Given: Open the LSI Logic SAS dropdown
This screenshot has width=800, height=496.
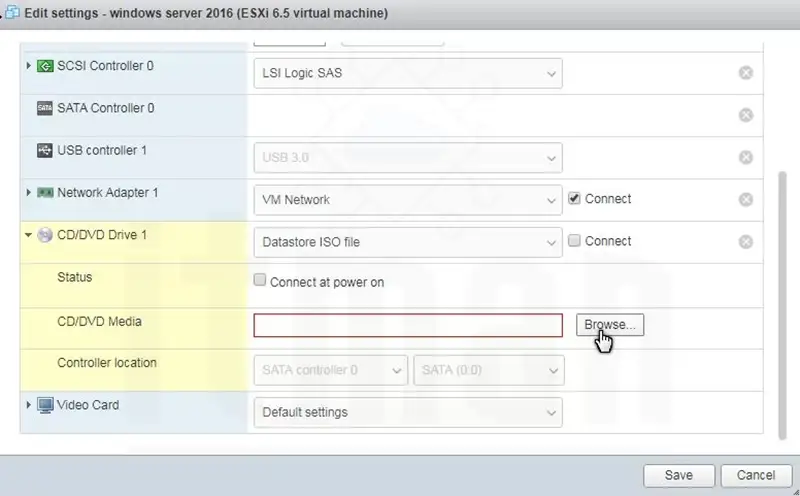Looking at the screenshot, I should coord(408,73).
